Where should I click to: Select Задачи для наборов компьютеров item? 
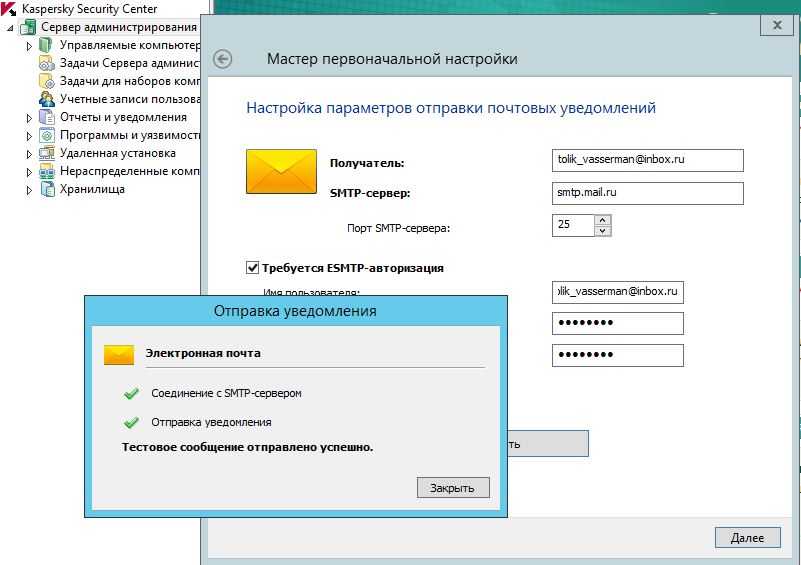point(130,81)
